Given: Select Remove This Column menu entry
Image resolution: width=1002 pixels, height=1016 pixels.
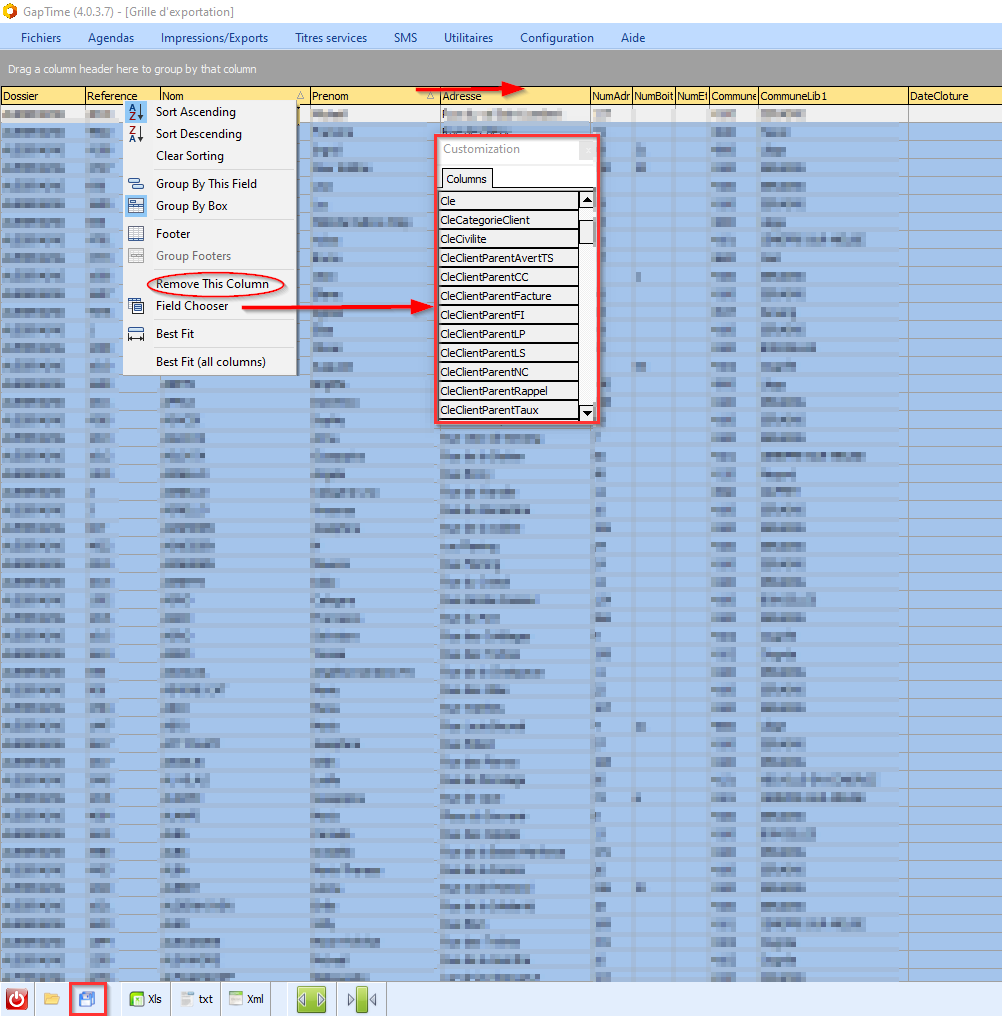Looking at the screenshot, I should point(212,284).
